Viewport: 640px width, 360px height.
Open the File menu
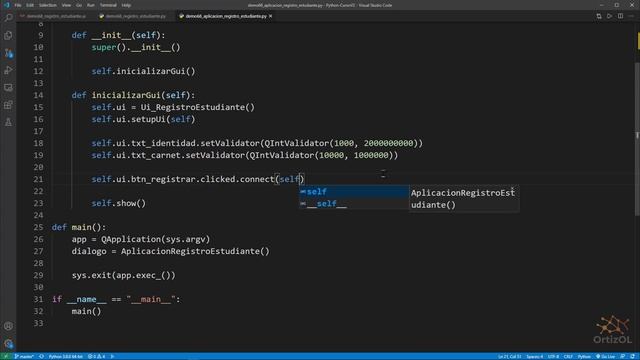pyautogui.click(x=18, y=5)
